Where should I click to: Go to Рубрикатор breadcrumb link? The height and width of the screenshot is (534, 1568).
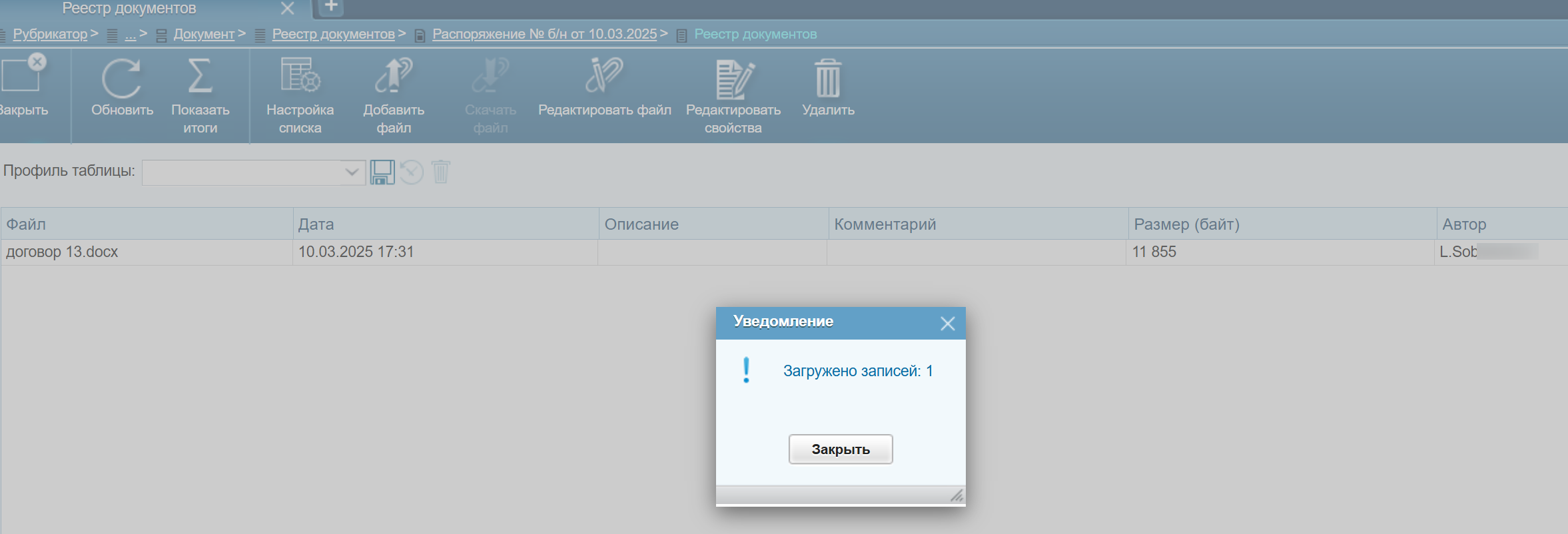(x=51, y=34)
